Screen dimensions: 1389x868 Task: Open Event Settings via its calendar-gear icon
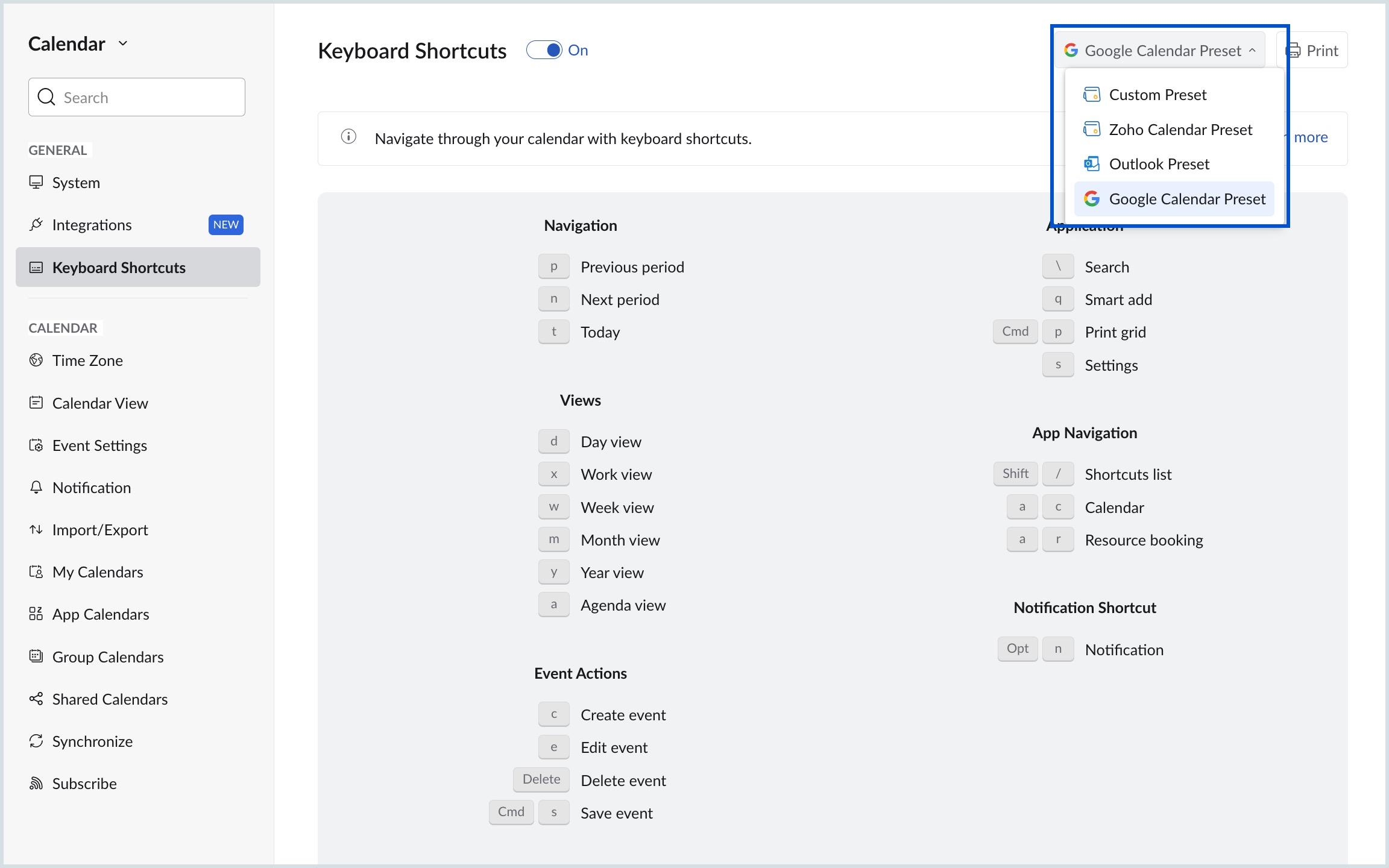pyautogui.click(x=36, y=445)
